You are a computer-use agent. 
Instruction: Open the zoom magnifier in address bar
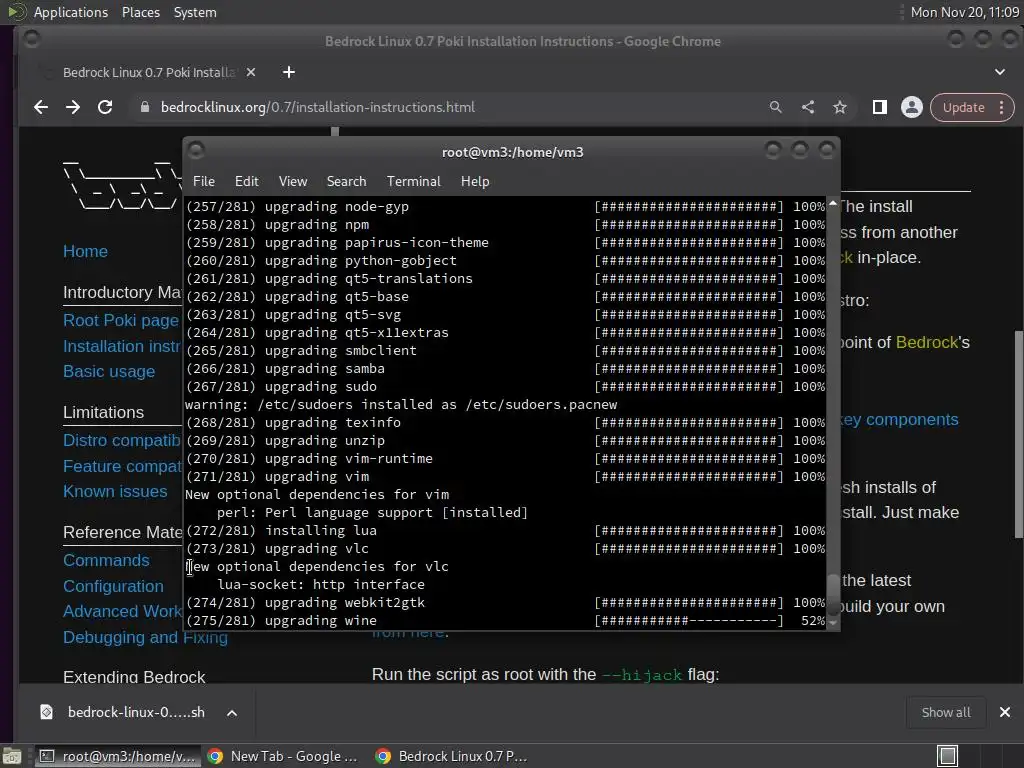775,107
